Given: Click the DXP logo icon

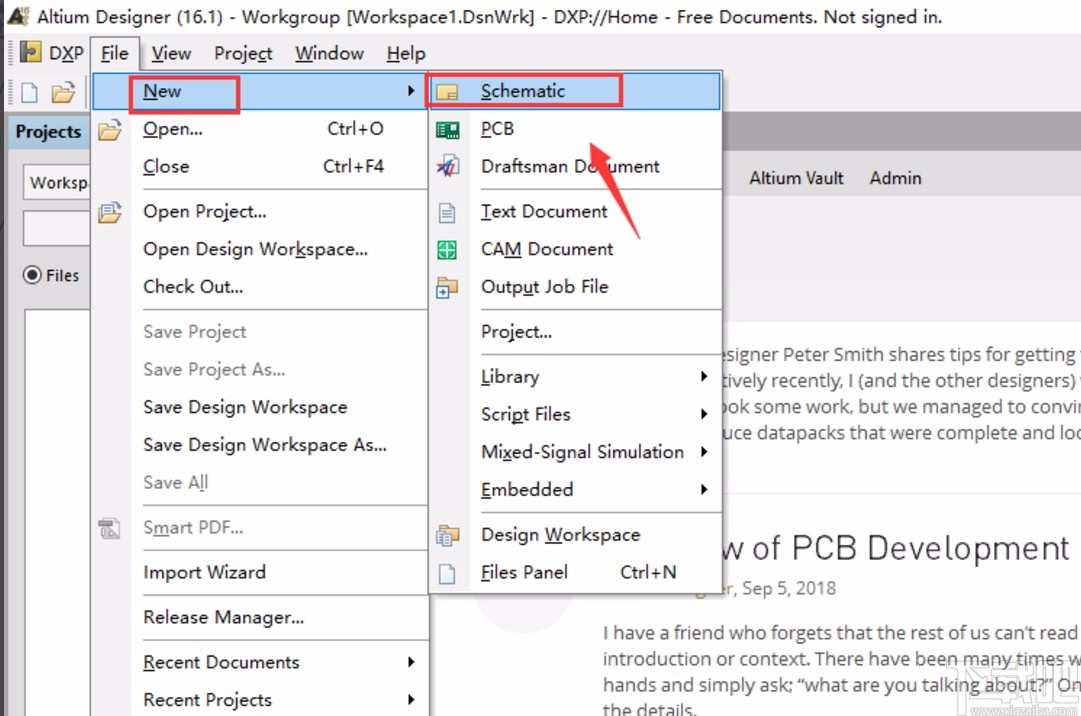Looking at the screenshot, I should (x=30, y=52).
